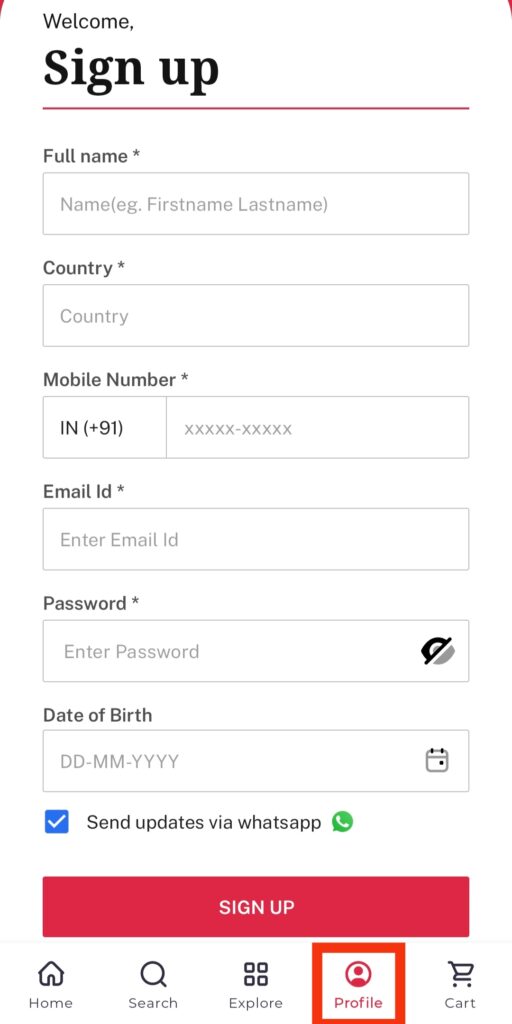
Task: Open the Explore grid icon
Action: pyautogui.click(x=256, y=974)
